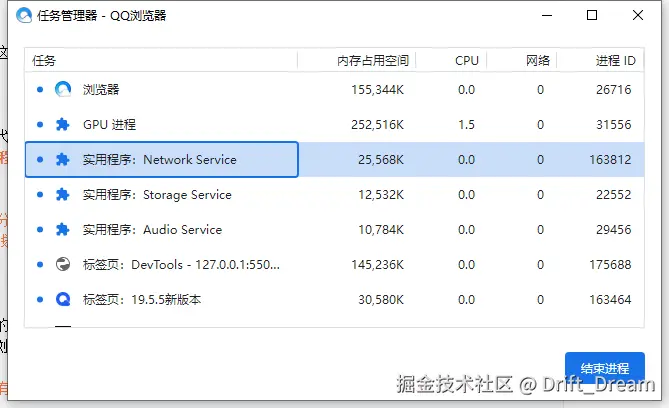Click the Network Service puzzle icon

pyautogui.click(x=63, y=160)
